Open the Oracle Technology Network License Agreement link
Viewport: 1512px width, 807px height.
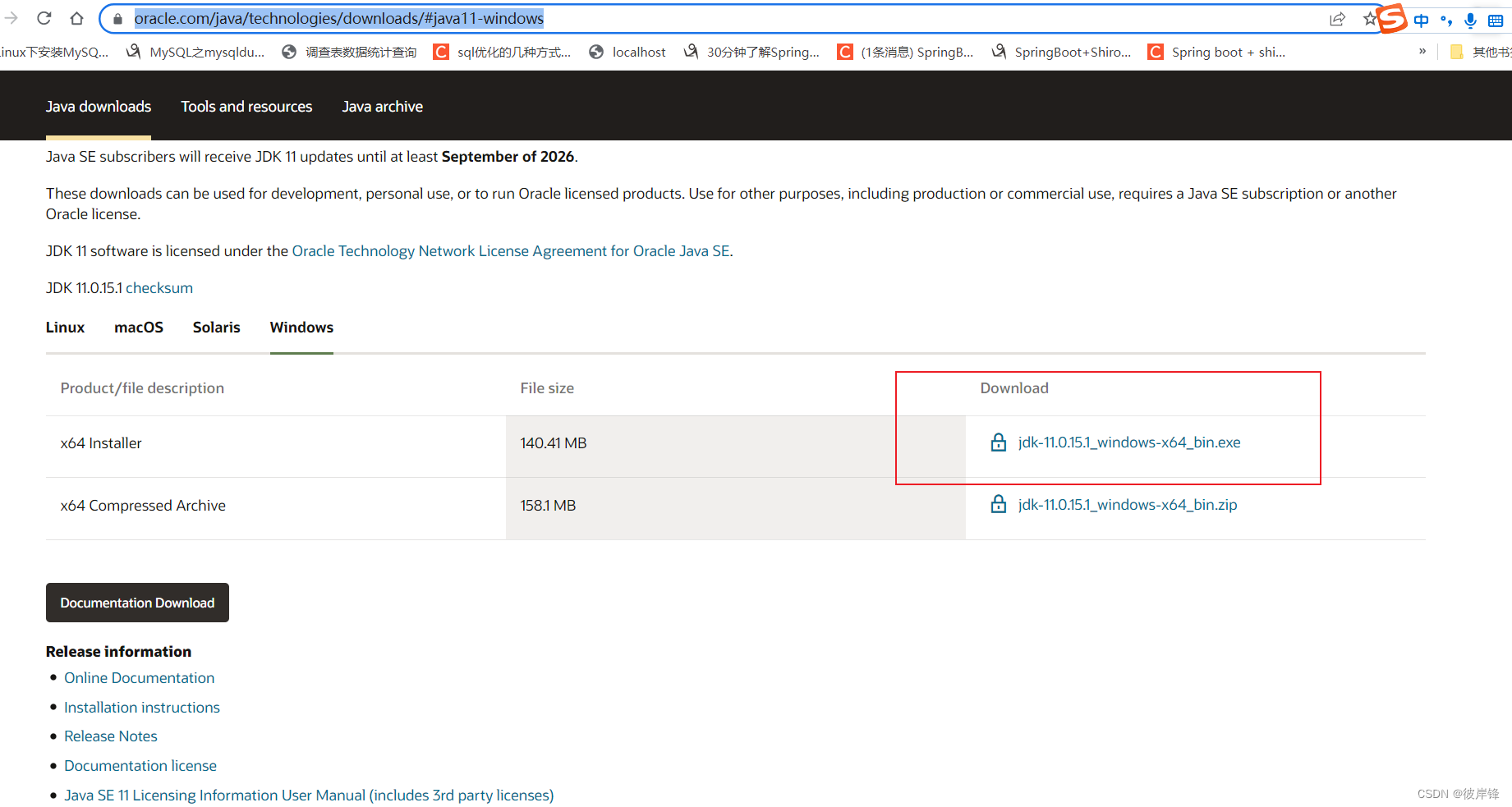[x=511, y=251]
